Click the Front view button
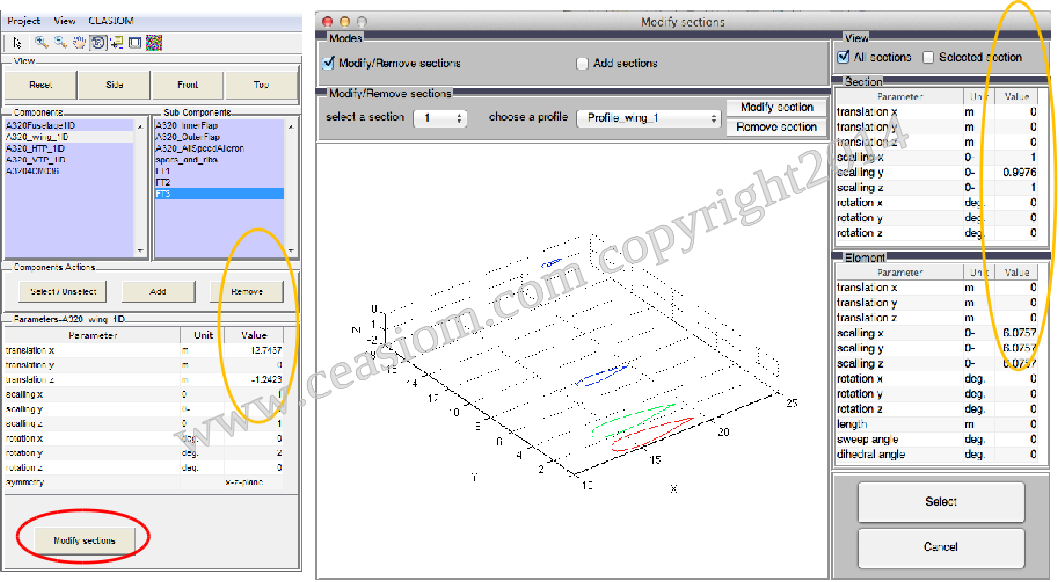 pyautogui.click(x=187, y=85)
